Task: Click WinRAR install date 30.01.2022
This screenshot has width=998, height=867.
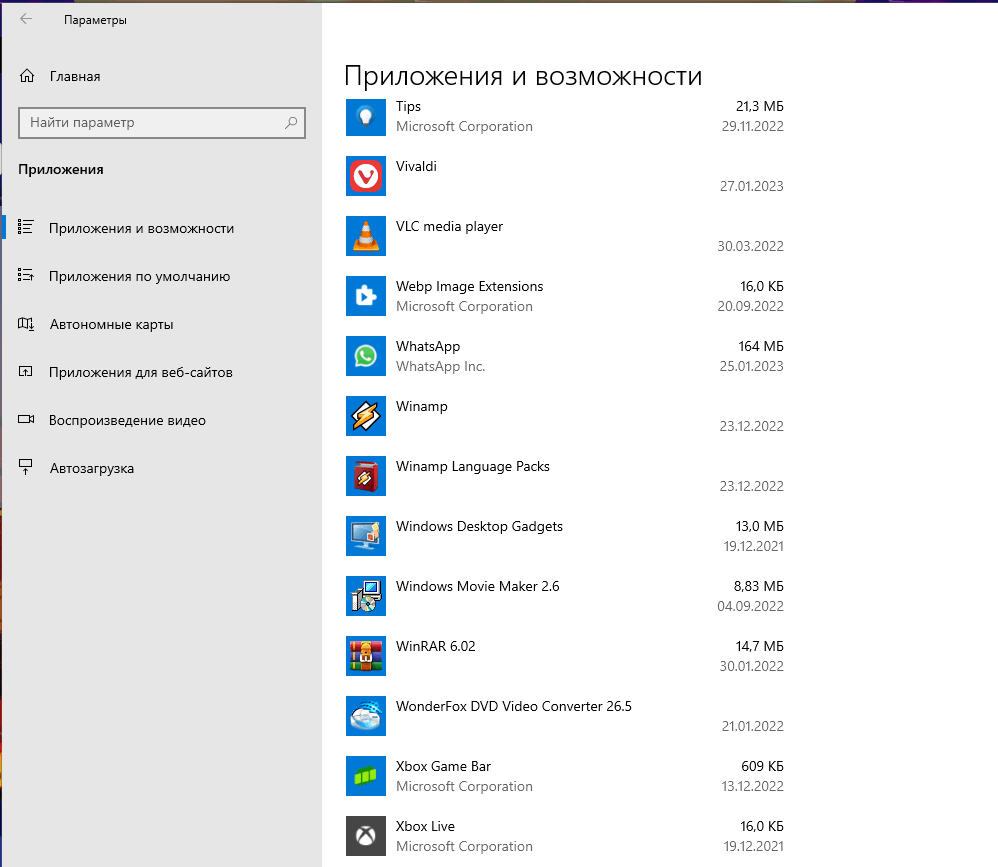Action: 752,666
